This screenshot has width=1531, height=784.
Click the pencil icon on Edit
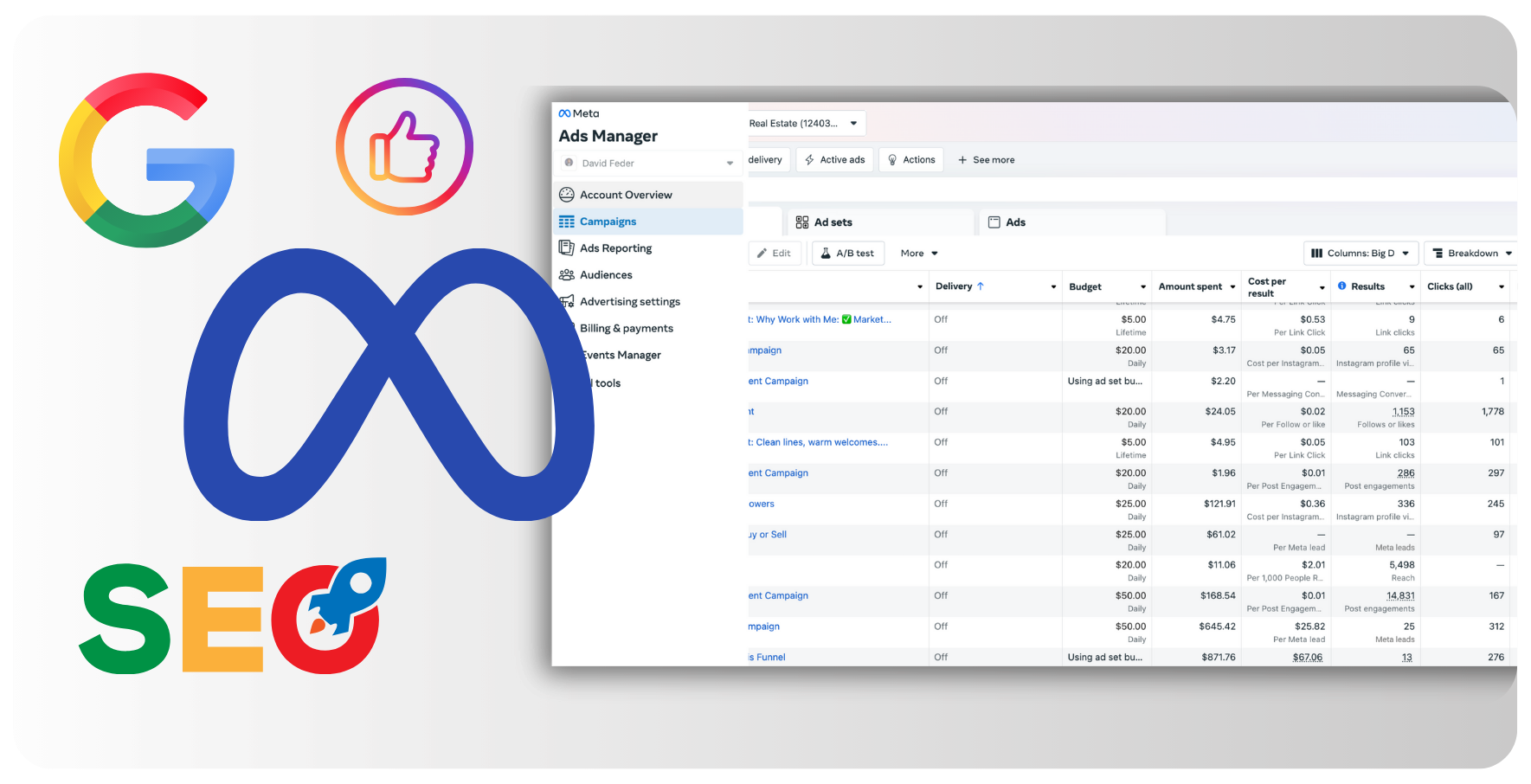762,254
